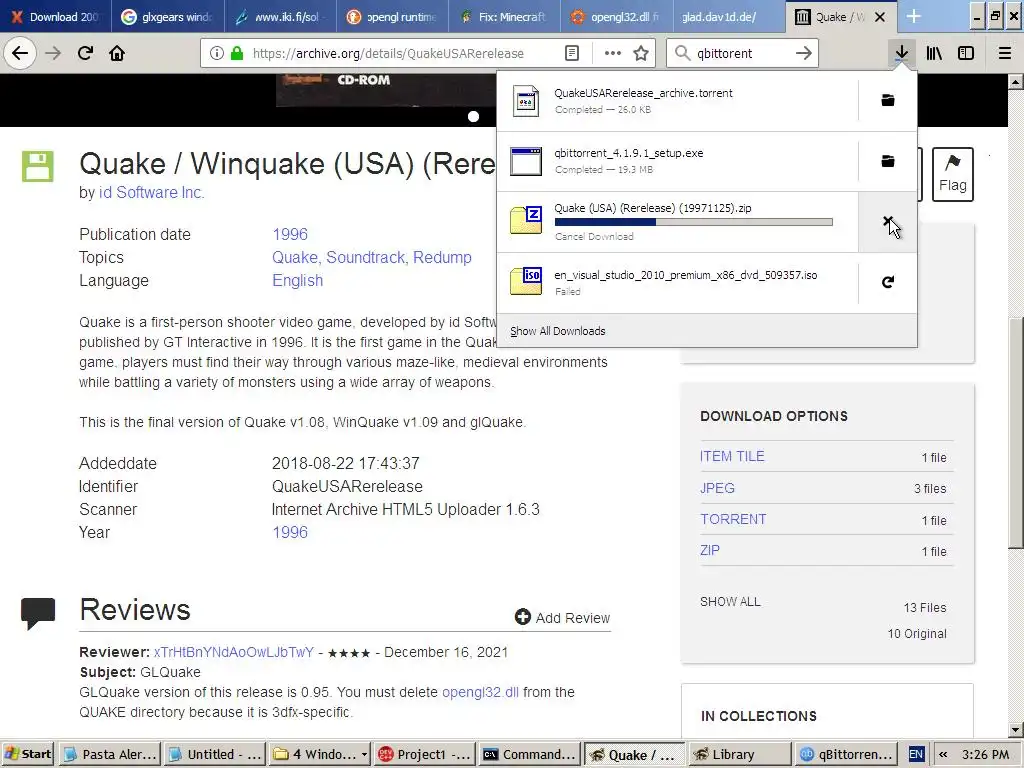Switch to the glxgears Google tab

167,16
